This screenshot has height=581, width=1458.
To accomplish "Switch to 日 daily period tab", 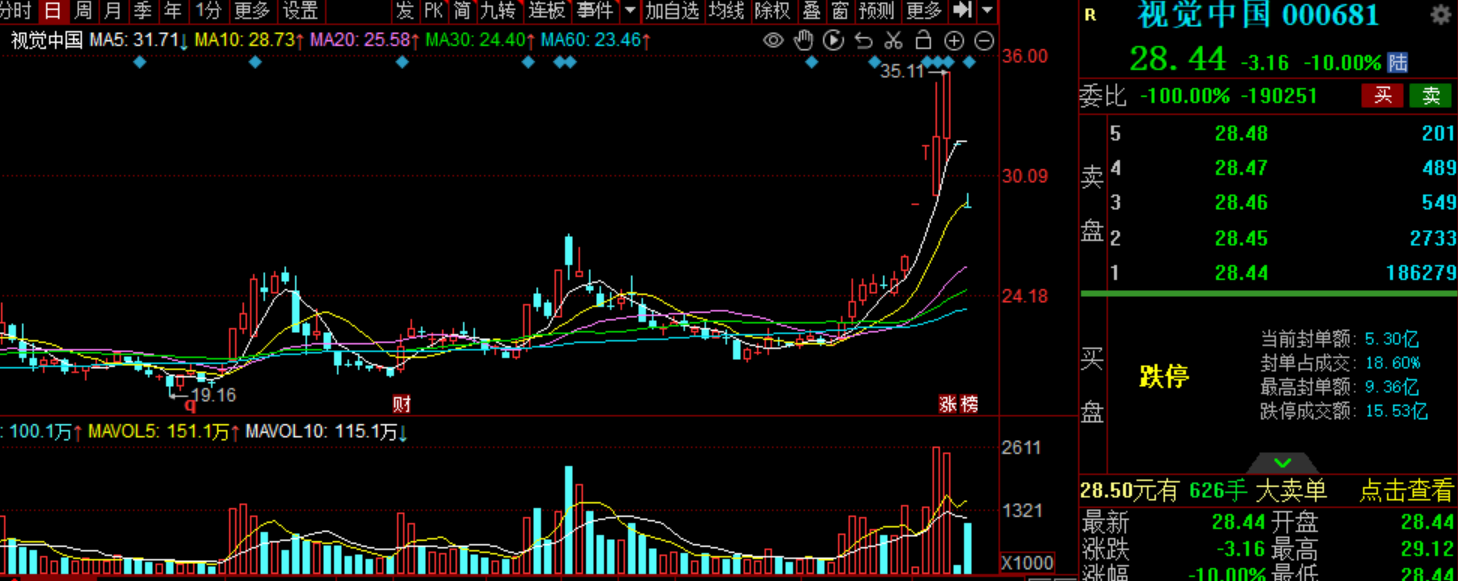I will (x=53, y=11).
